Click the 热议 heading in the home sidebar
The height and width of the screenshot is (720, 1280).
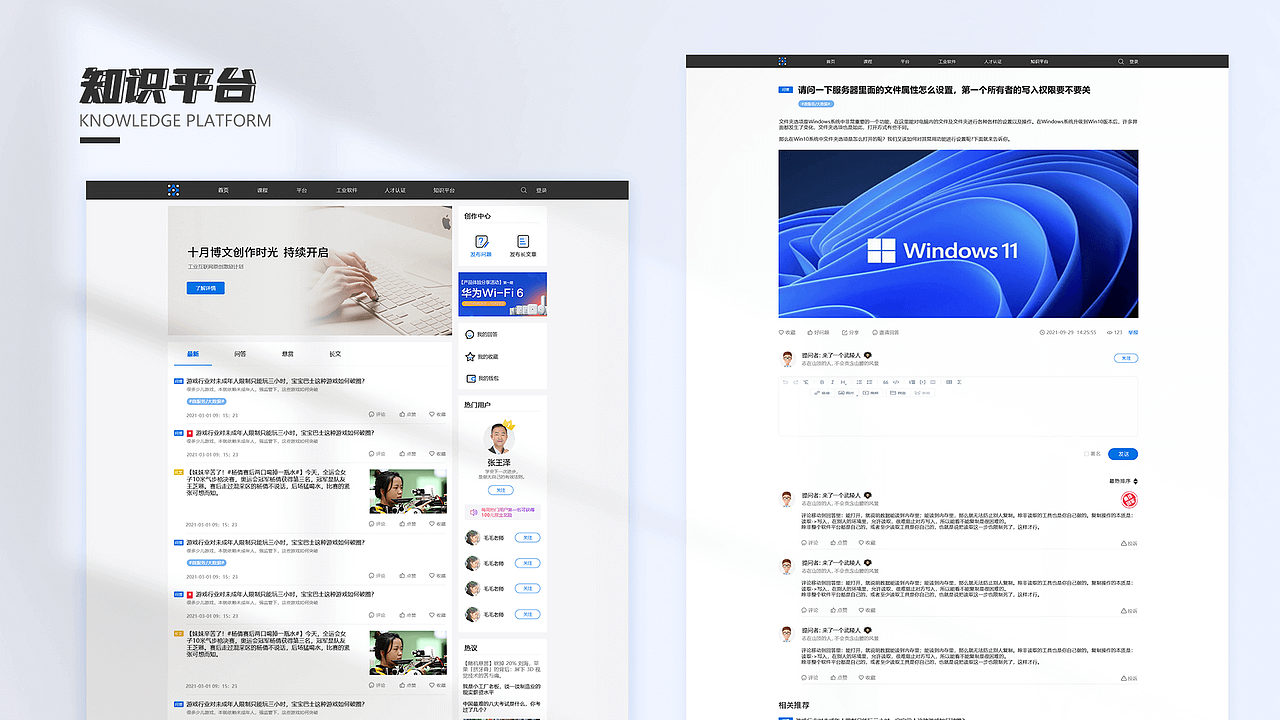click(x=470, y=647)
